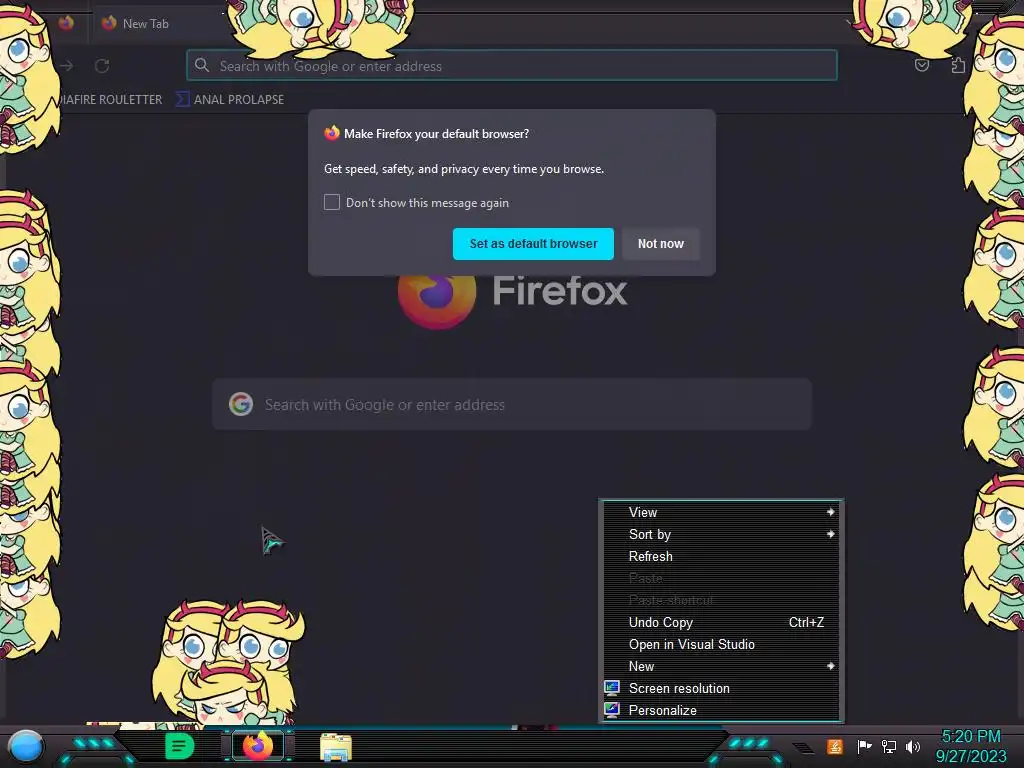Click the View submenu arrow
The width and height of the screenshot is (1024, 768).
(831, 512)
